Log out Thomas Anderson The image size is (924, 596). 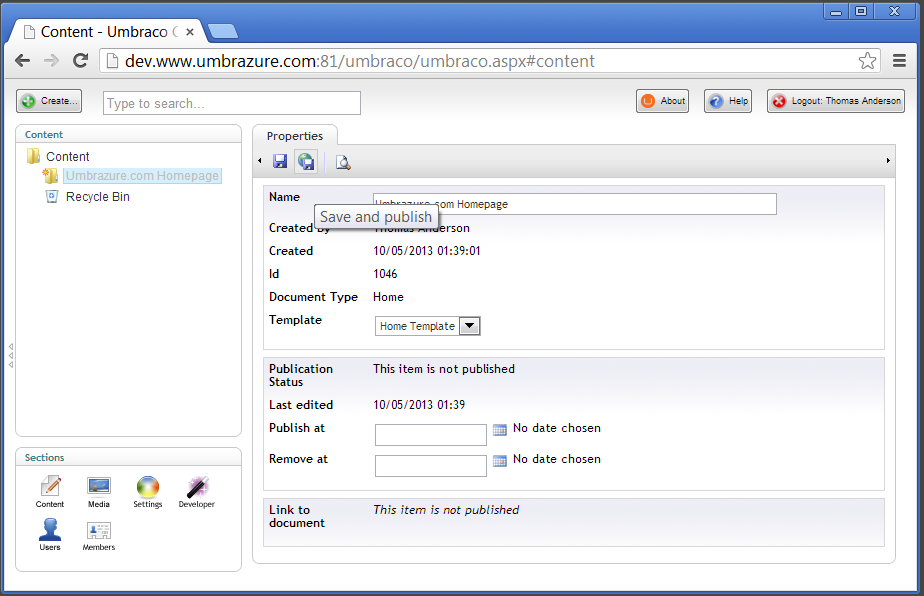pos(836,101)
